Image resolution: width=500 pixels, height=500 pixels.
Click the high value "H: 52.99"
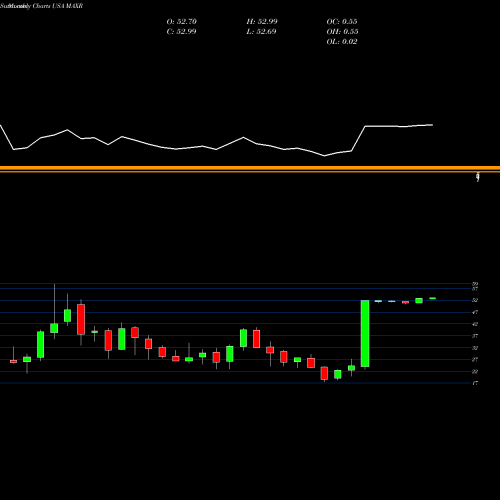(x=262, y=22)
